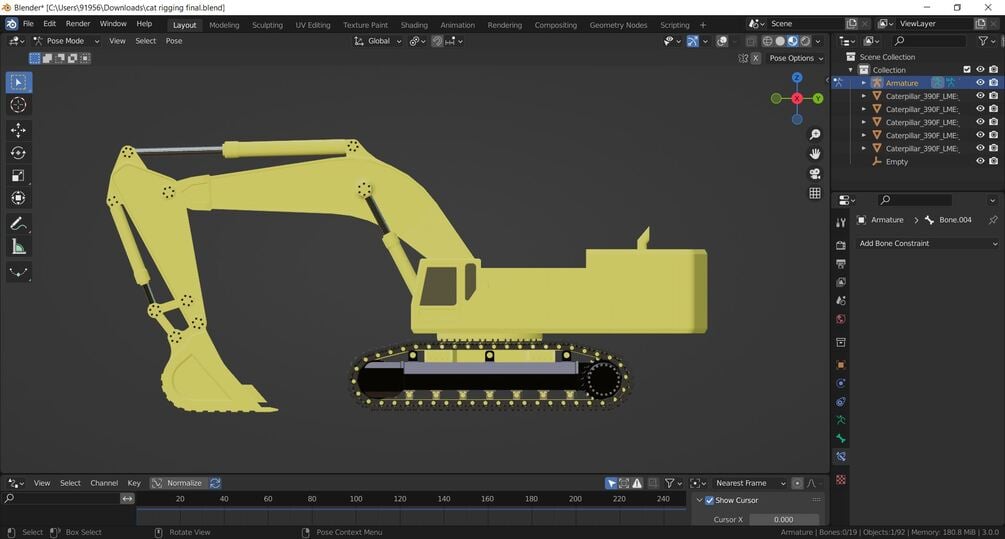This screenshot has height=539, width=1005.
Task: Click the Cursor X value field
Action: pyautogui.click(x=783, y=519)
